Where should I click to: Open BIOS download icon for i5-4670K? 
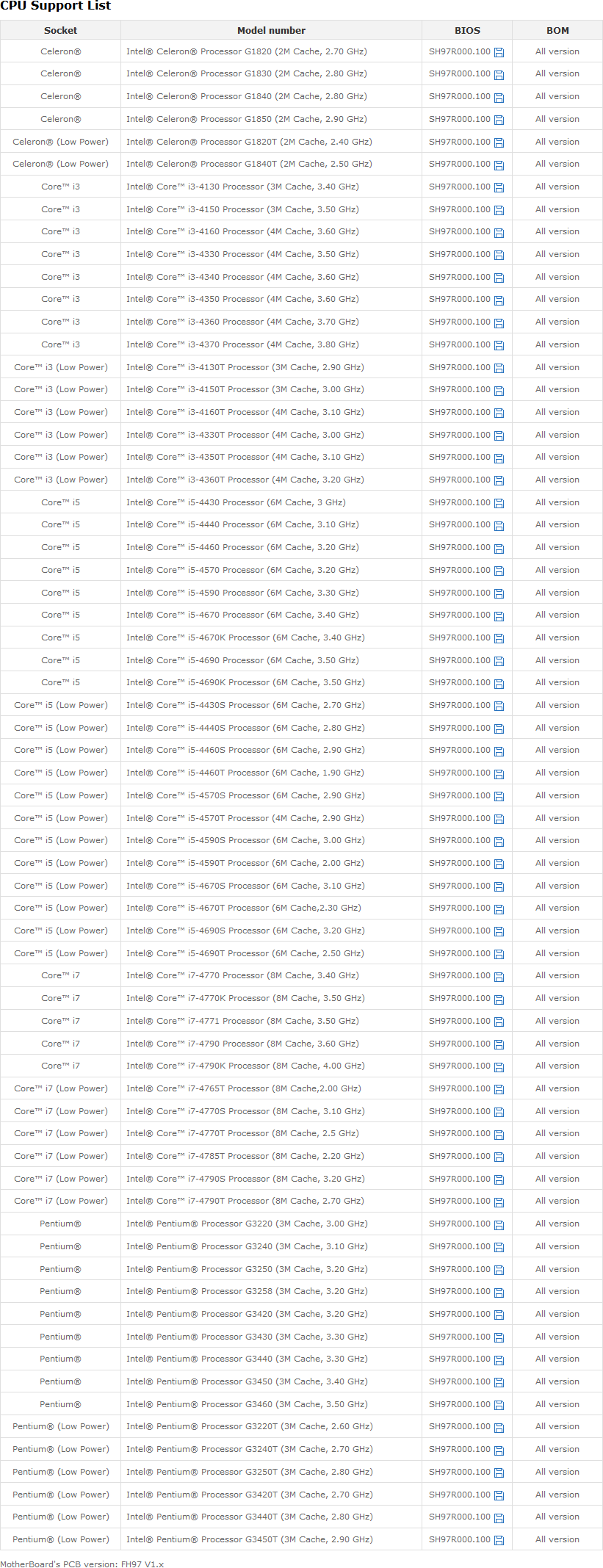(x=499, y=638)
